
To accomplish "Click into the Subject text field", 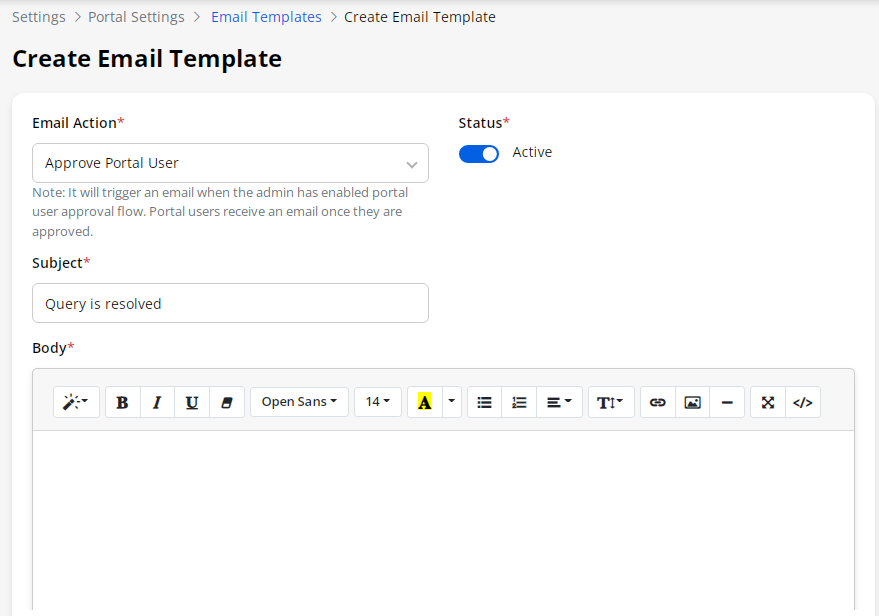I will pos(230,303).
